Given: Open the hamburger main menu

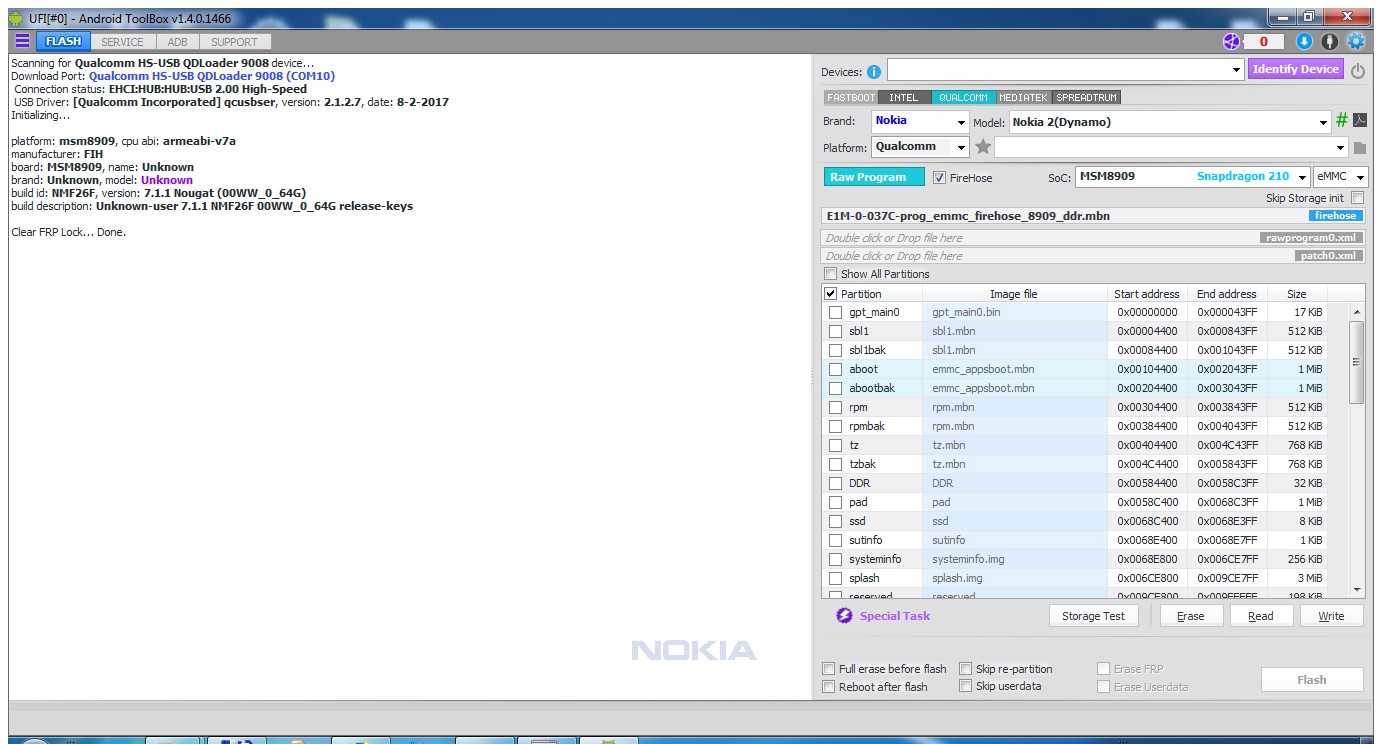Looking at the screenshot, I should pyautogui.click(x=22, y=41).
